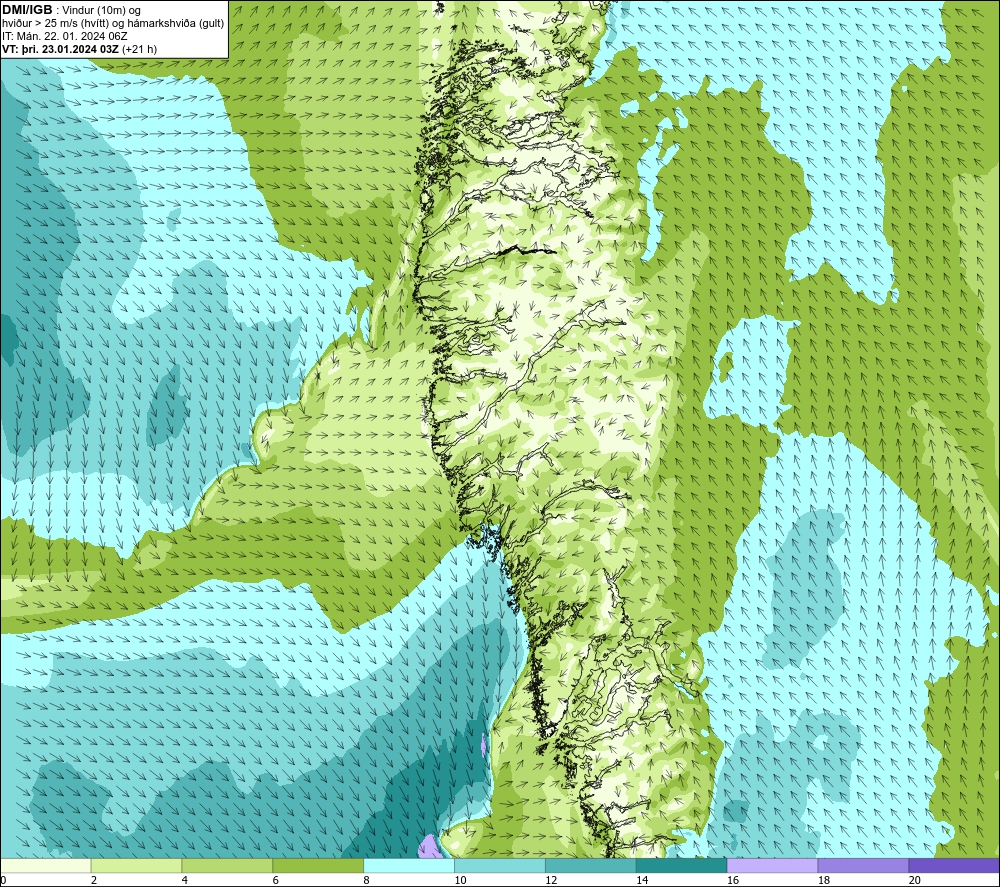Click the 10–12 m/s teal swatch
Image resolution: width=1000 pixels, height=887 pixels.
tap(500, 866)
